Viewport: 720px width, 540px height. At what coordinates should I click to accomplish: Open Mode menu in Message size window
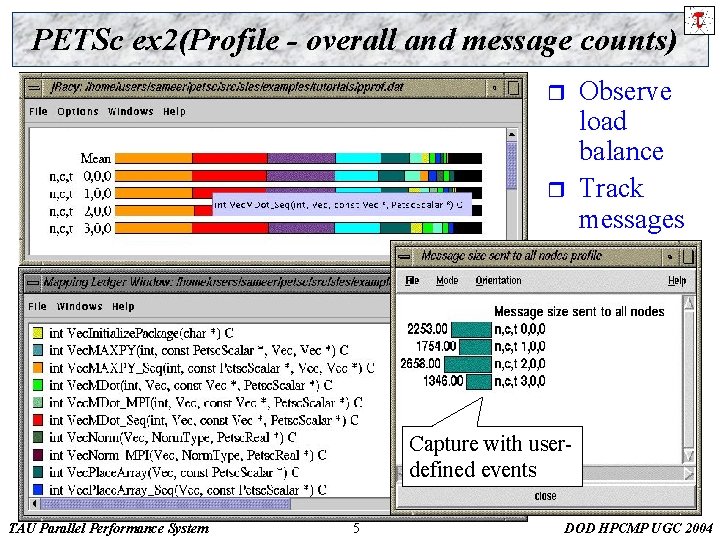click(447, 280)
